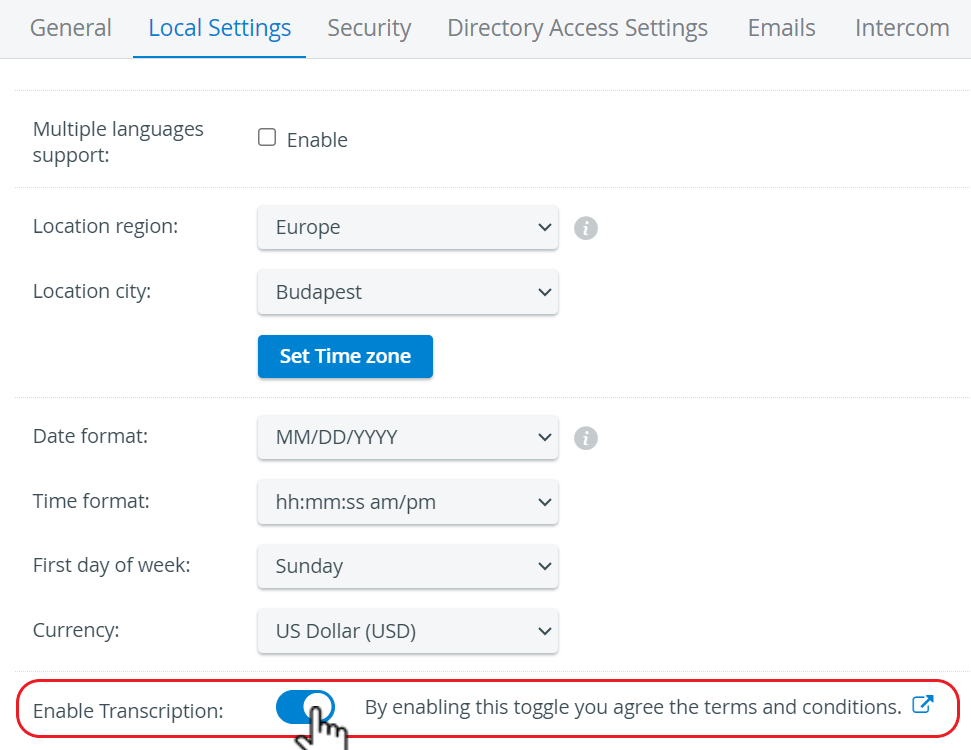Switch to the General tab
This screenshot has width=971, height=750.
point(71,28)
